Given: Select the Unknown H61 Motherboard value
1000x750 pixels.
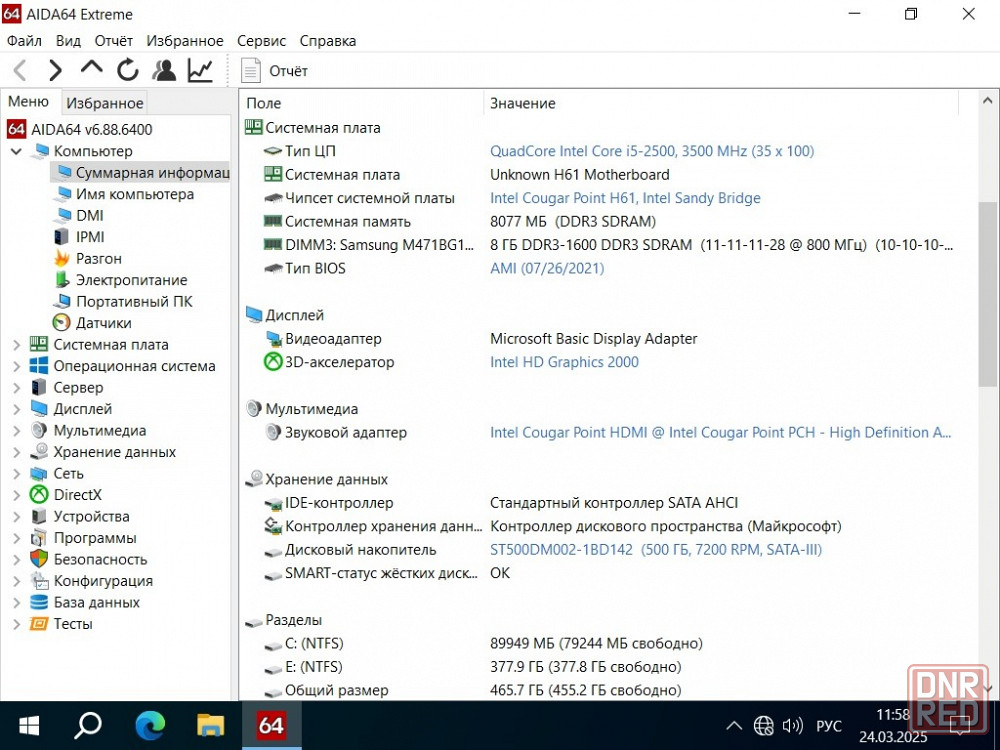Looking at the screenshot, I should pos(579,175).
